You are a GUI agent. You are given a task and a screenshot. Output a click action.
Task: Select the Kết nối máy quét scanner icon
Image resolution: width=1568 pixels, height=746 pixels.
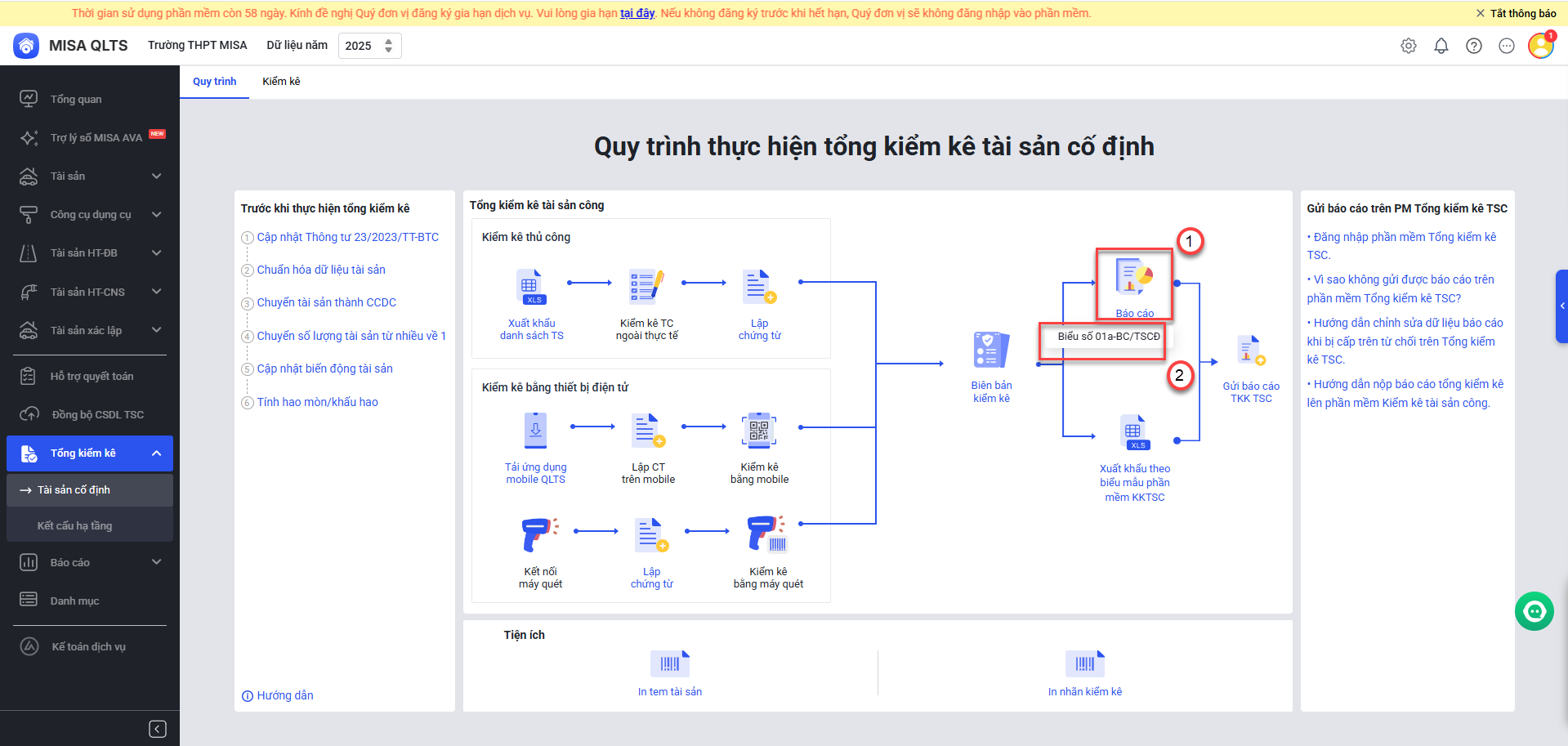click(539, 534)
